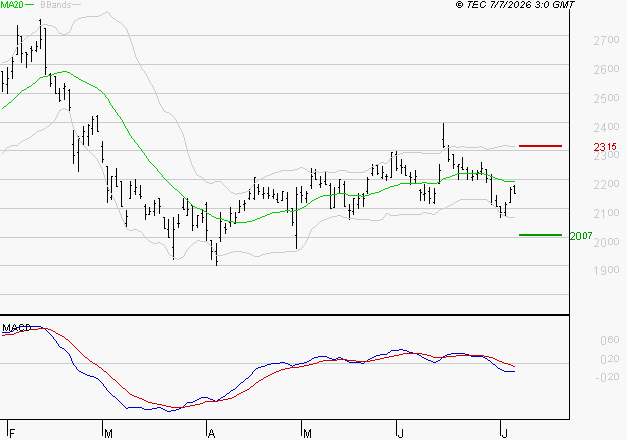Screen dimensions: 627x440
Task: Click the last J month marker on axis
Action: tap(505, 433)
